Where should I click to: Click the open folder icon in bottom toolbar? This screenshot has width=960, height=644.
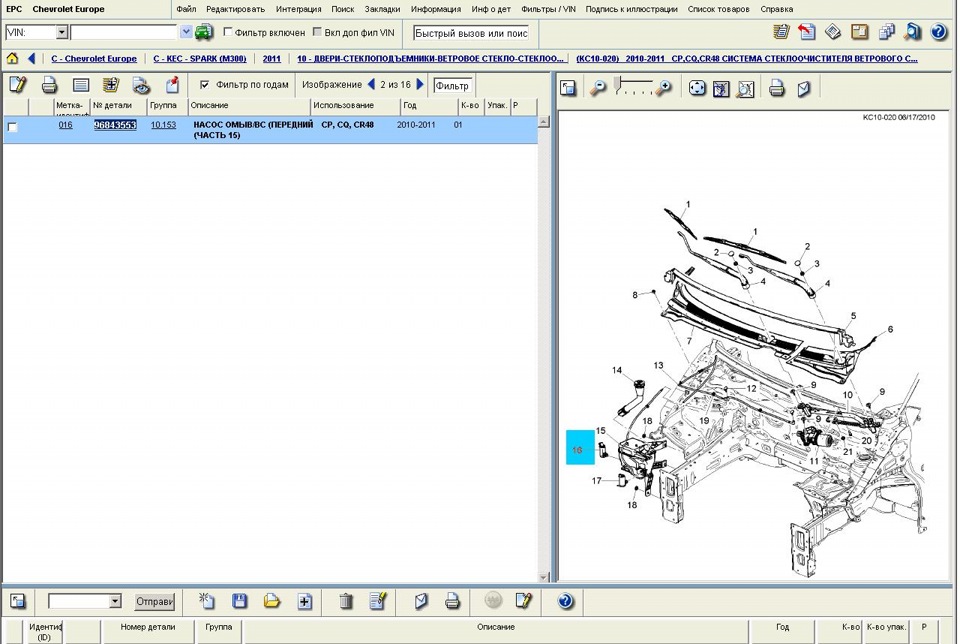pyautogui.click(x=271, y=601)
